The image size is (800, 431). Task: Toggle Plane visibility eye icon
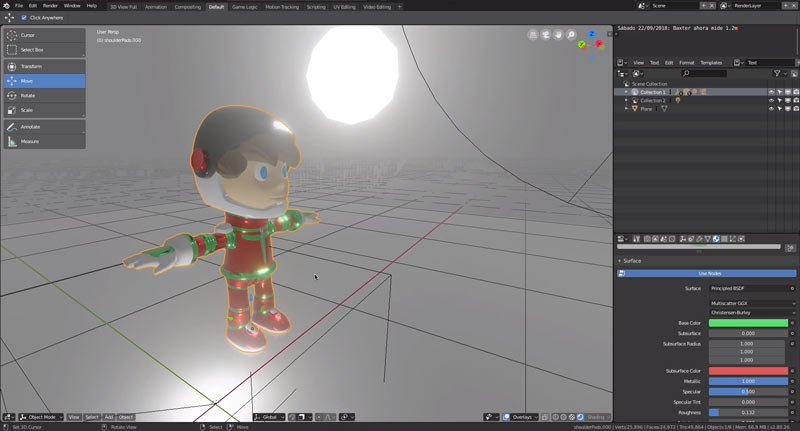(771, 109)
